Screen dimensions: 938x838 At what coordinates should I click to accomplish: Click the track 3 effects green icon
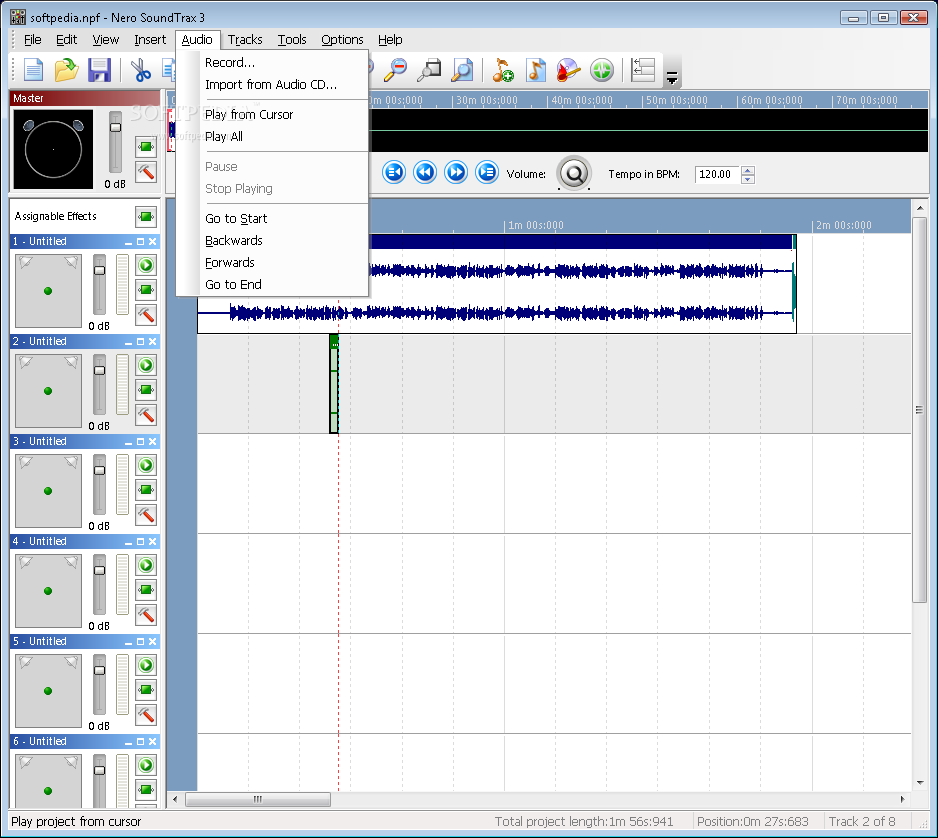pyautogui.click(x=146, y=490)
